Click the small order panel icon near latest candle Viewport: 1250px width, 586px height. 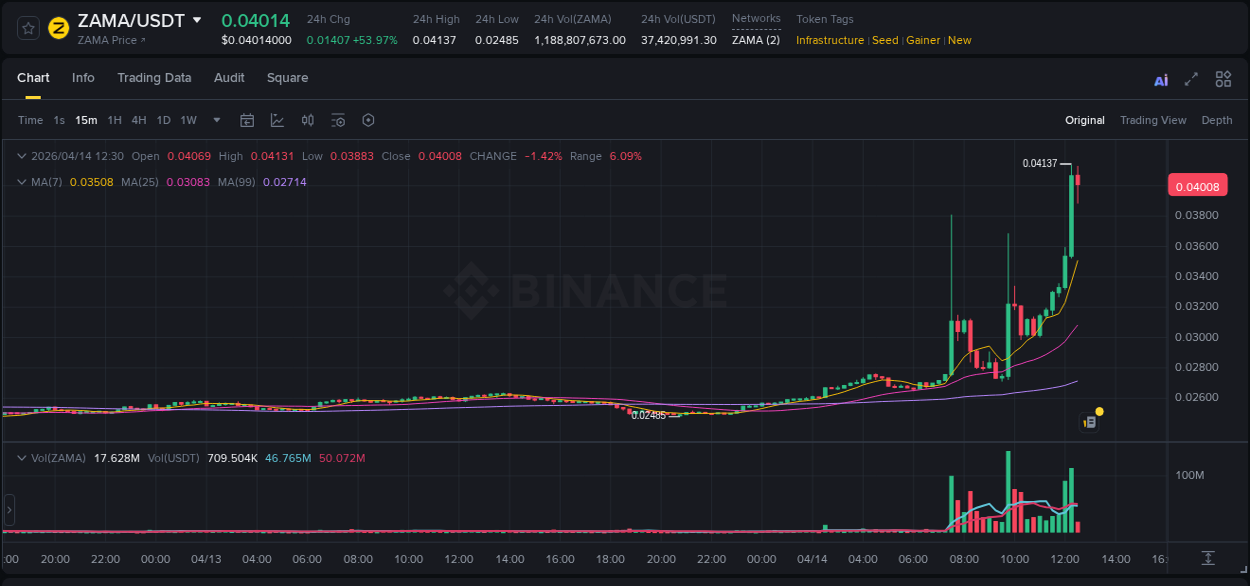click(1091, 421)
